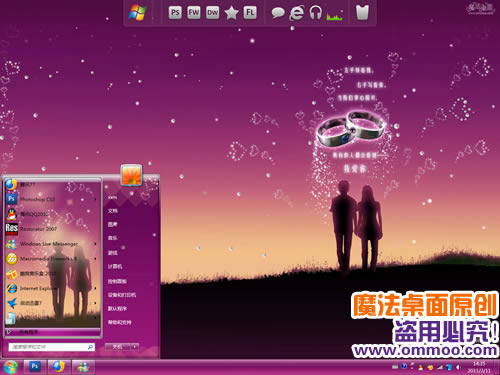Open the PS icon in top dock
This screenshot has height=375, width=500.
pos(175,13)
